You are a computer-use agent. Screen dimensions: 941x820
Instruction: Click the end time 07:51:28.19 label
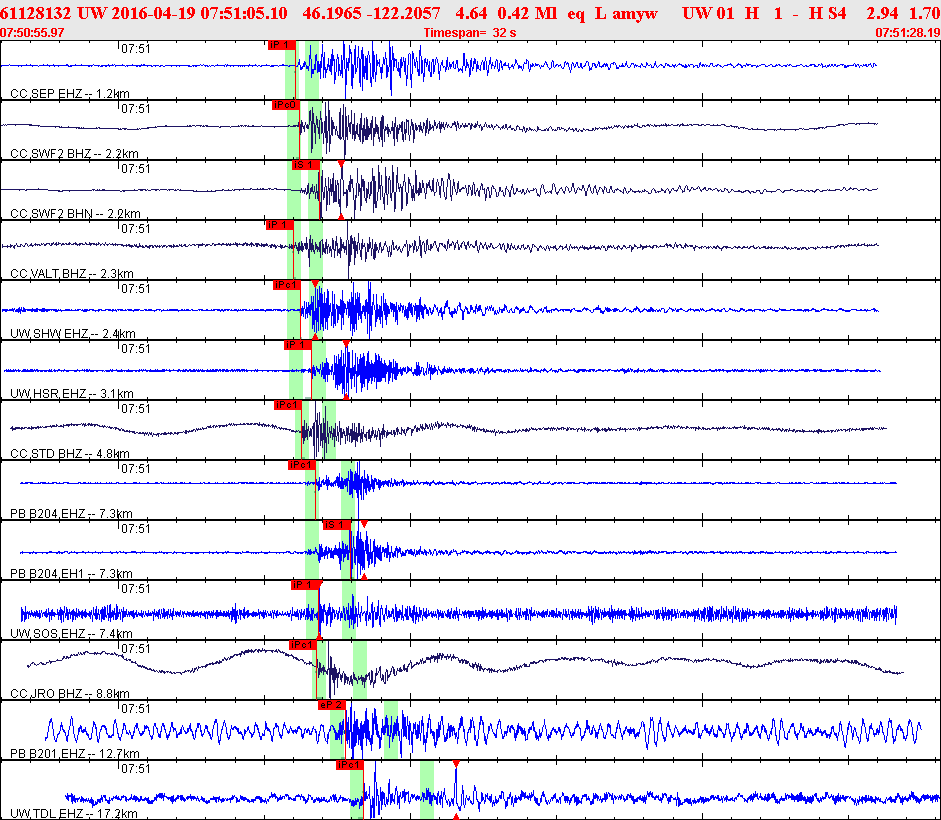click(907, 33)
